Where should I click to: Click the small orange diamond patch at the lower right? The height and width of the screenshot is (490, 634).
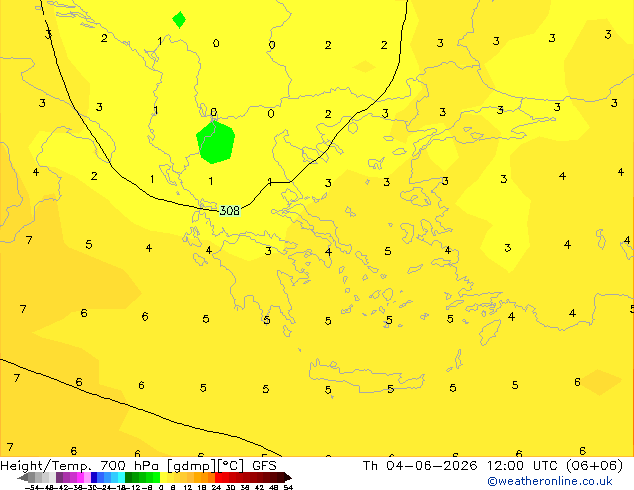coord(601,382)
